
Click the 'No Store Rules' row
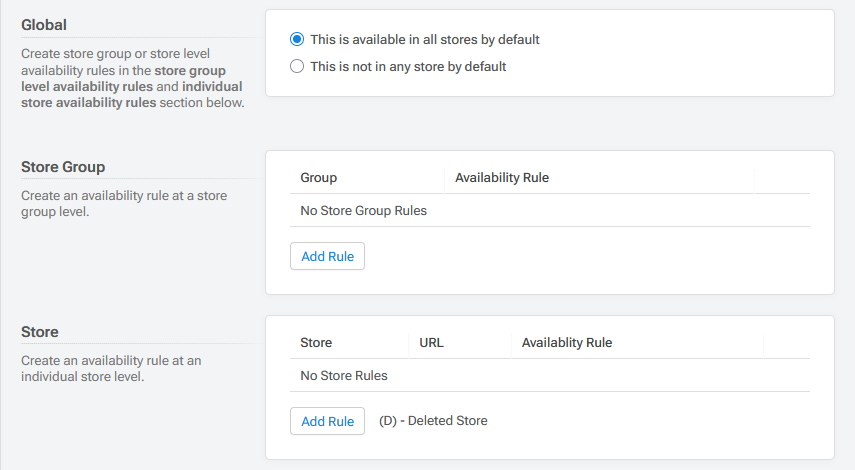[x=550, y=376]
